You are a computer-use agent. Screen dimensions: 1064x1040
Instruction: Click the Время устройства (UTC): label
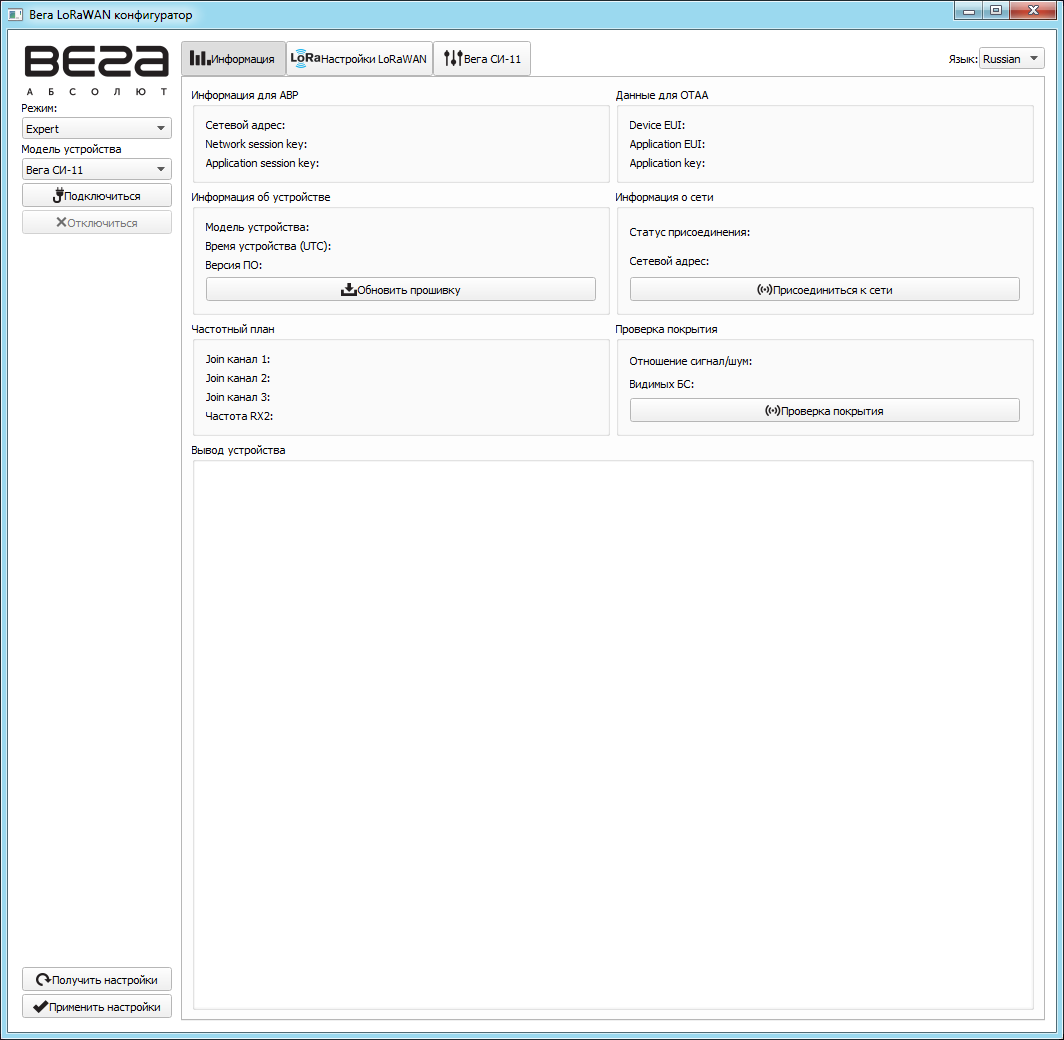point(268,246)
